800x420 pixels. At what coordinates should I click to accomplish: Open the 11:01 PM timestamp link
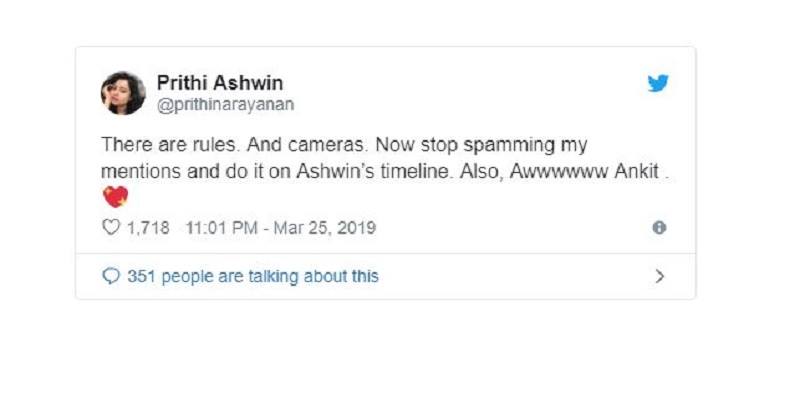pos(221,228)
